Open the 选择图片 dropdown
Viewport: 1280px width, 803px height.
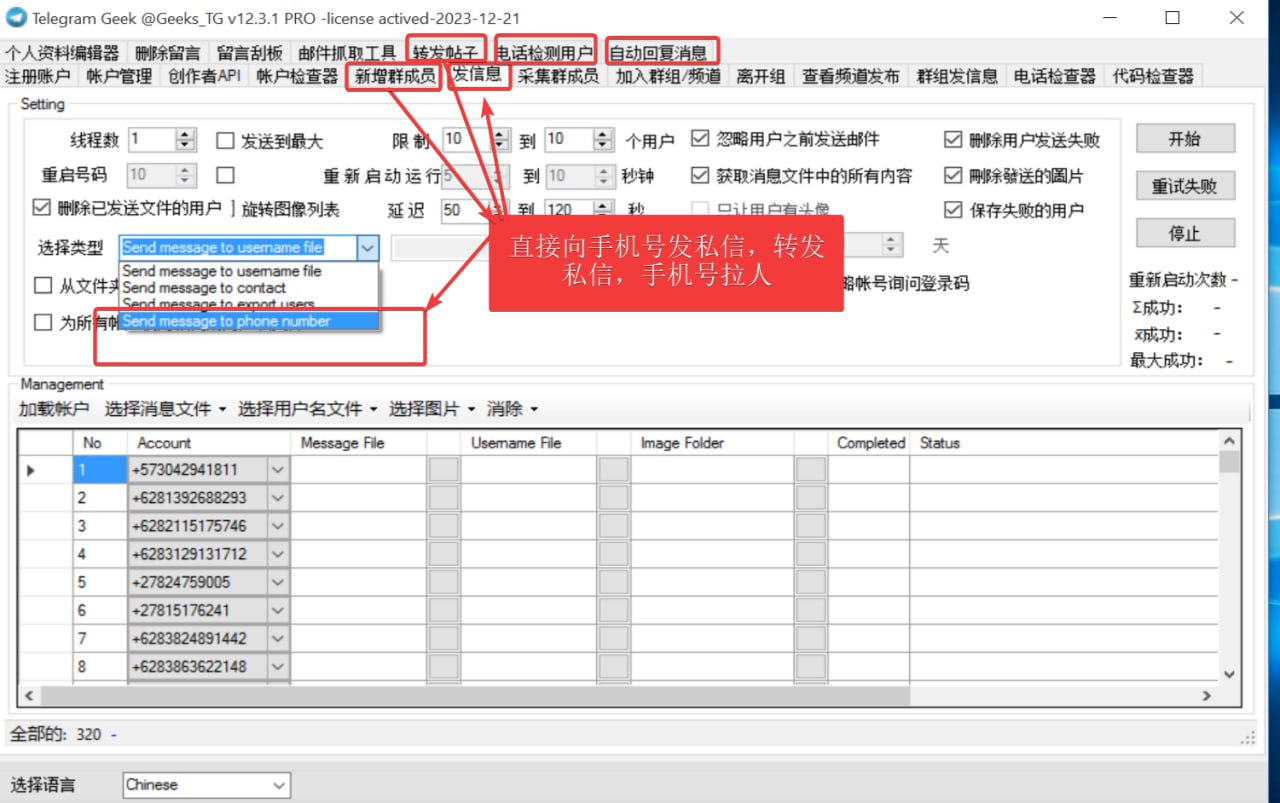(x=432, y=408)
